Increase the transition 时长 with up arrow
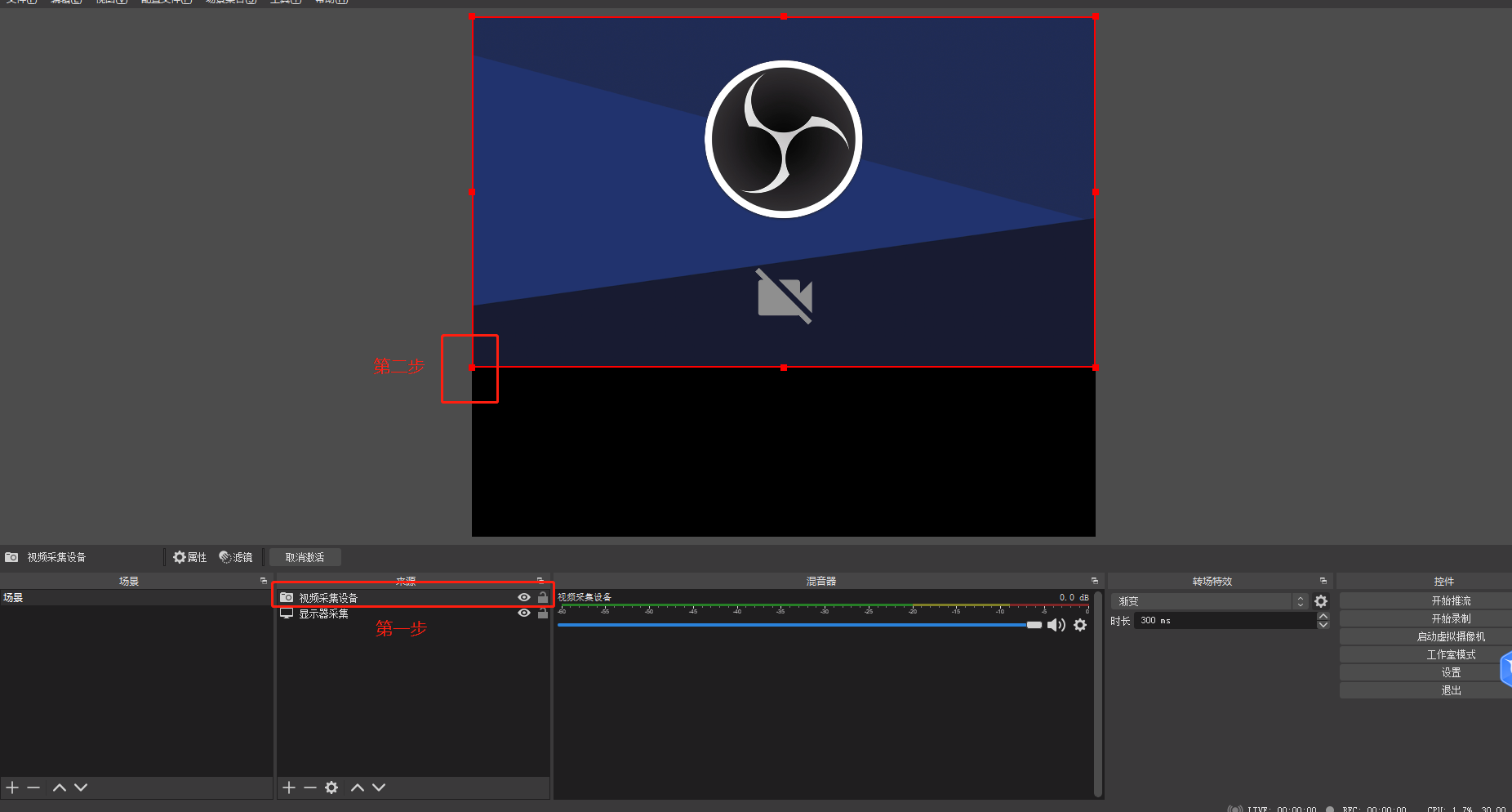Screen dimensions: 1512x812 [1323, 617]
